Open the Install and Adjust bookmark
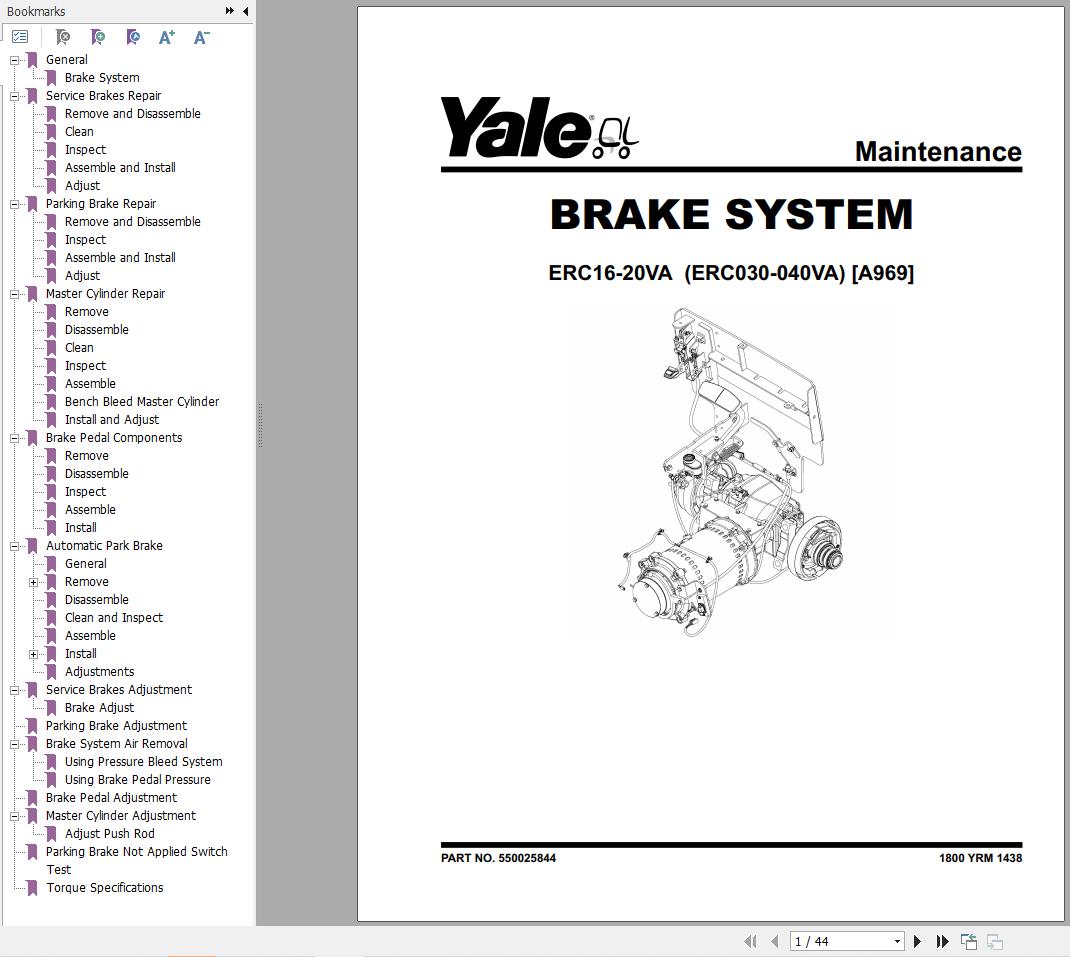 tap(112, 420)
